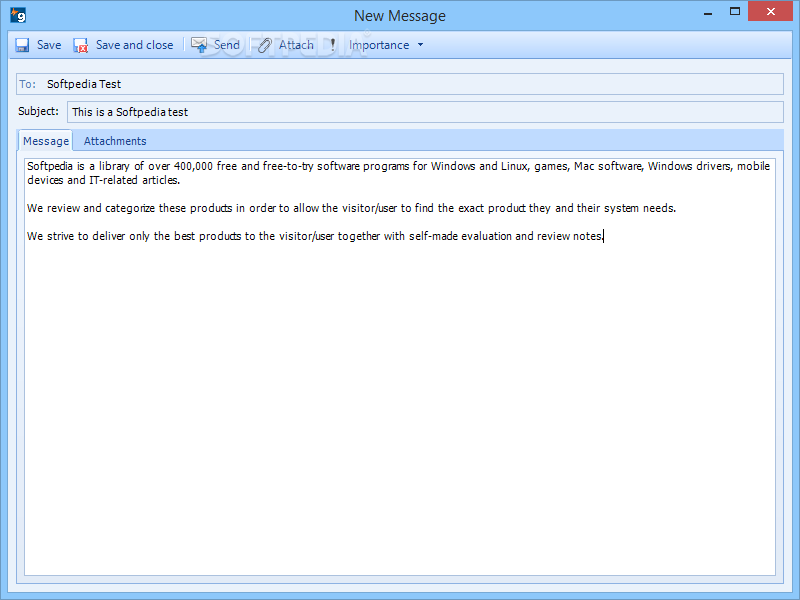
Task: Focus the Subject input field
Action: pos(425,112)
